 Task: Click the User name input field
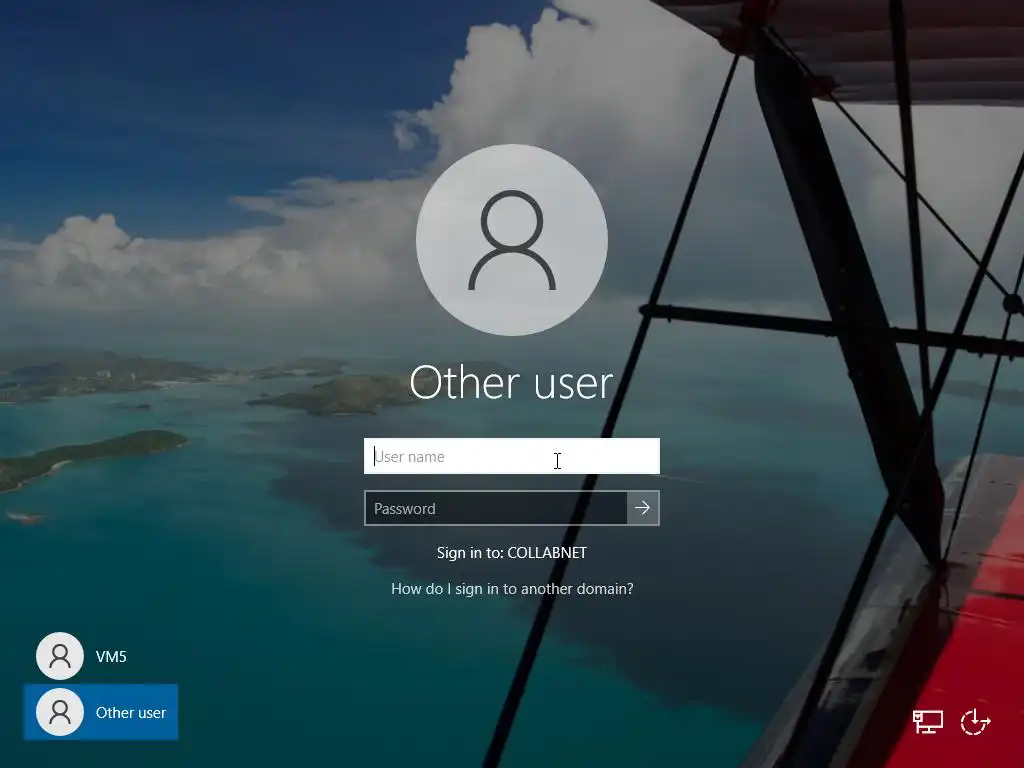point(511,456)
